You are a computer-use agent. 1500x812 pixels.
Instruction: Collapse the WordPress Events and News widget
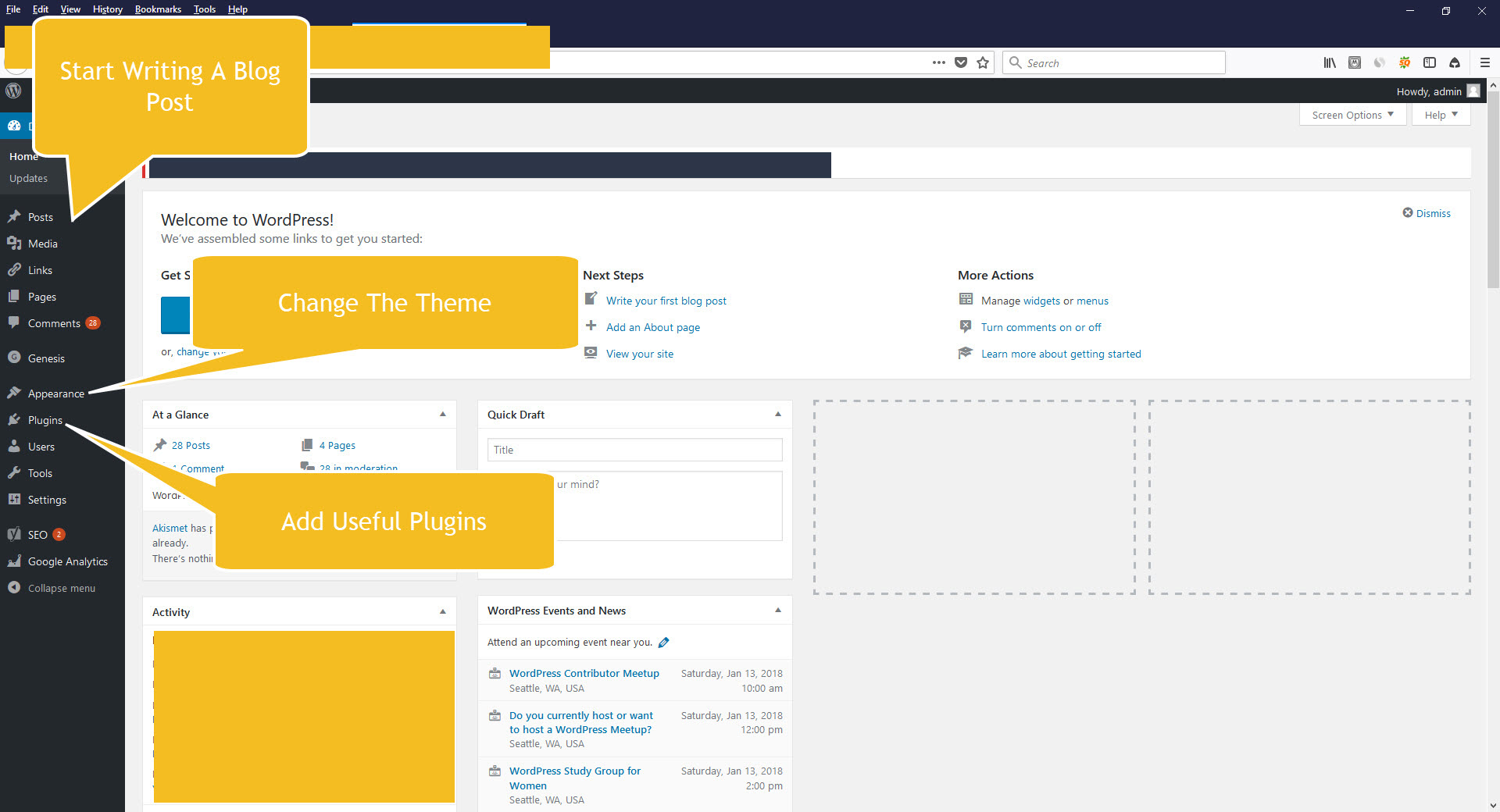coord(778,611)
